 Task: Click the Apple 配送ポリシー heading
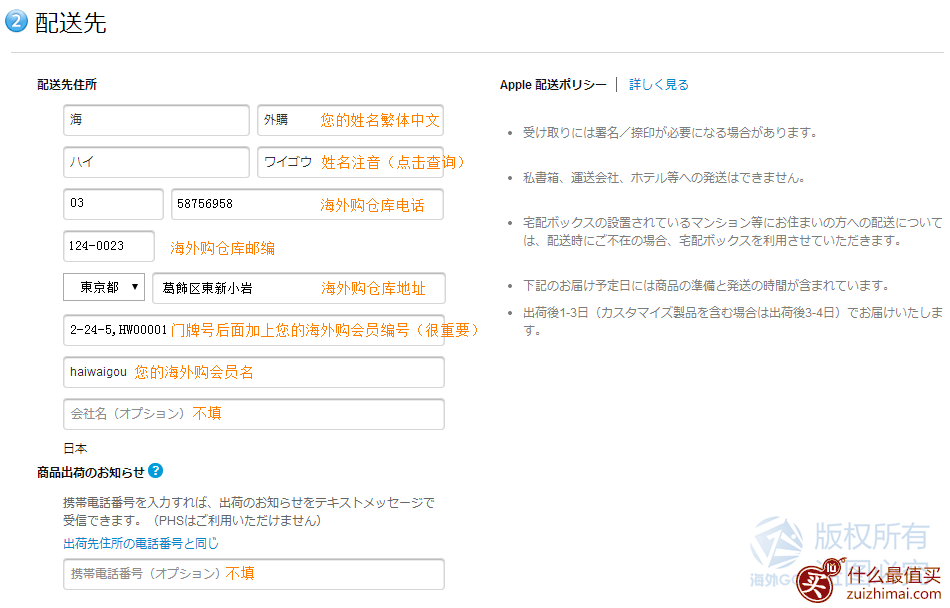553,85
